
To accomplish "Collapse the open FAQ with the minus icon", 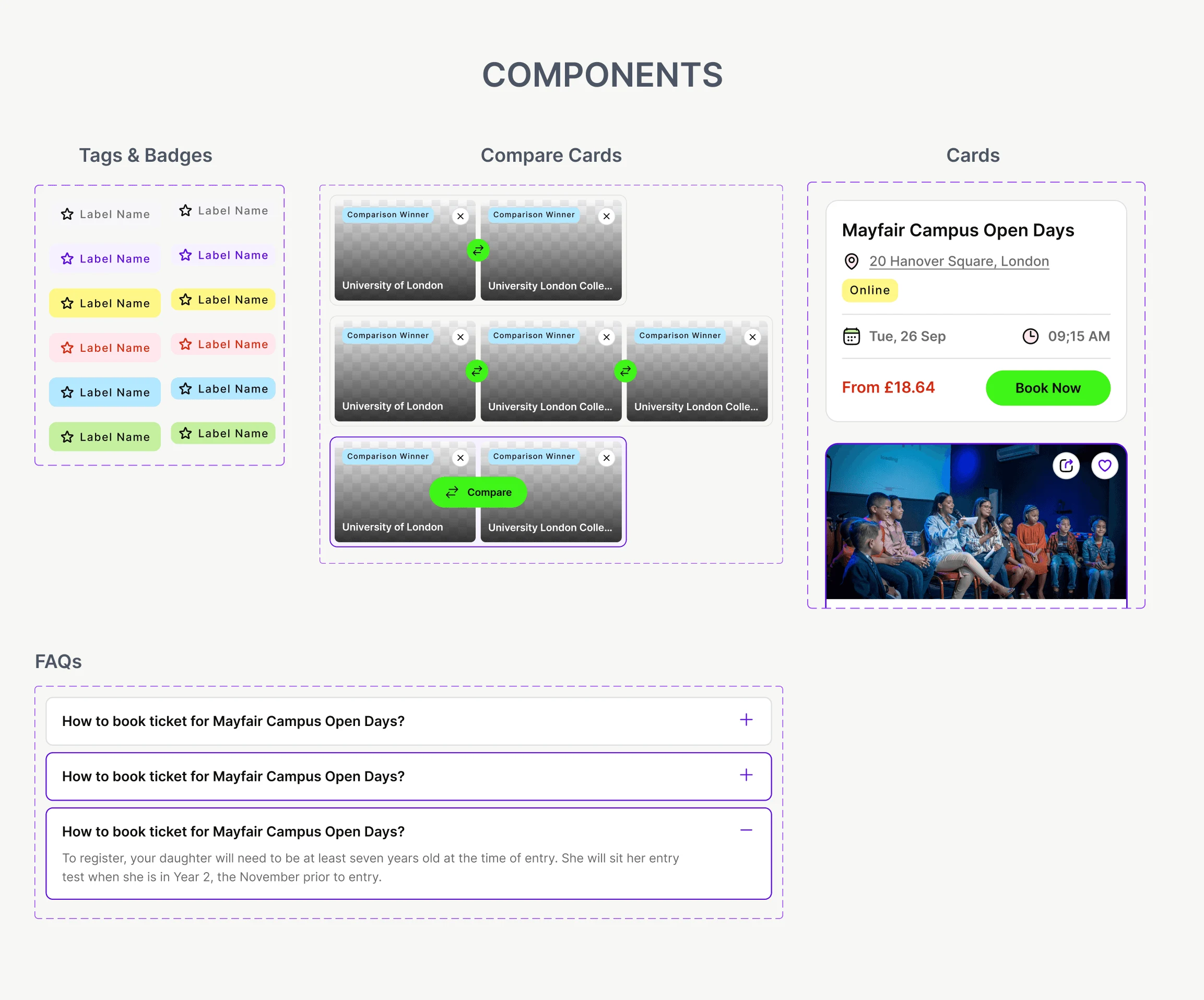I will pyautogui.click(x=746, y=830).
